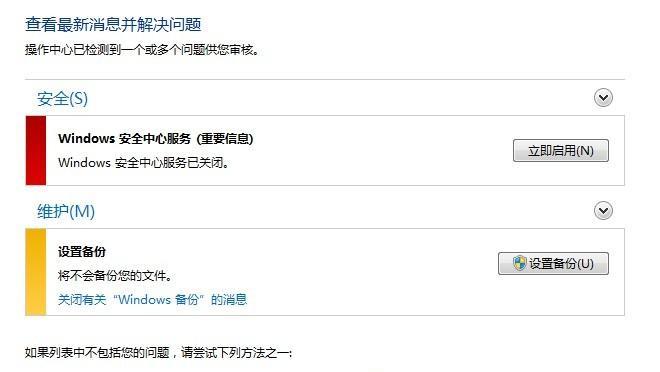
Task: Click the text Windows 安全中心服务已关闭
Action: coord(141,162)
